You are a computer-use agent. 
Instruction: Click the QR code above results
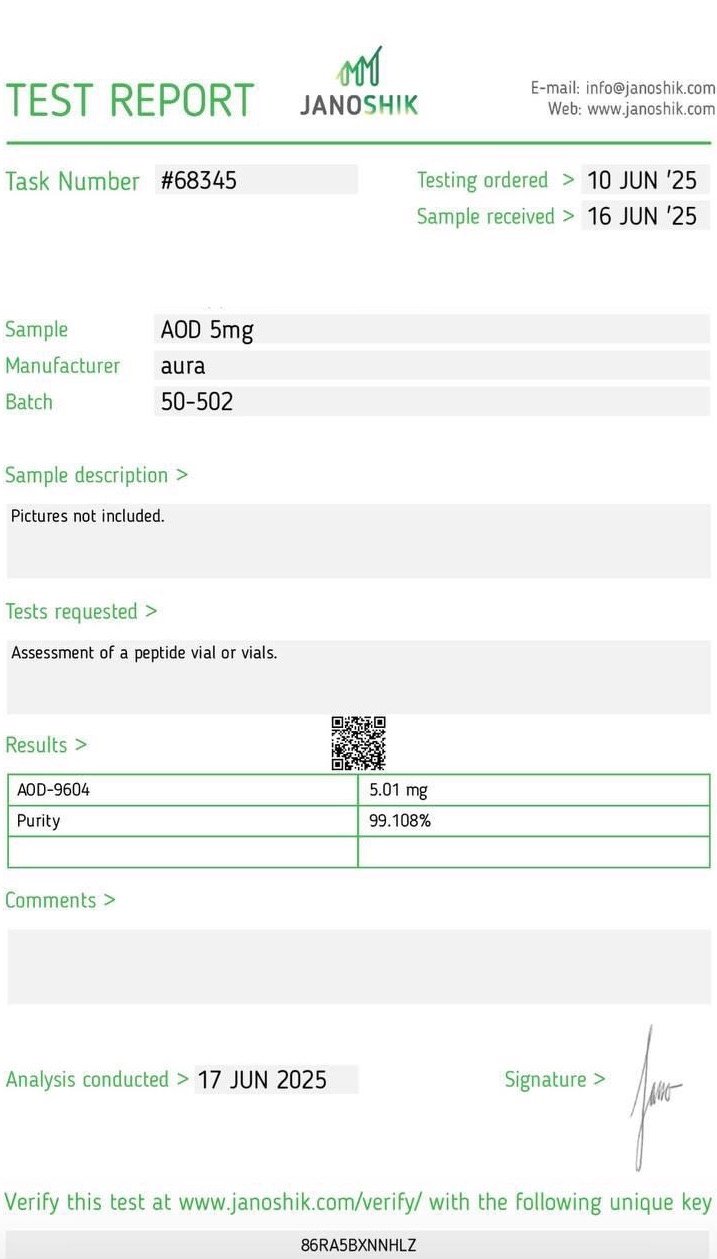pos(358,743)
